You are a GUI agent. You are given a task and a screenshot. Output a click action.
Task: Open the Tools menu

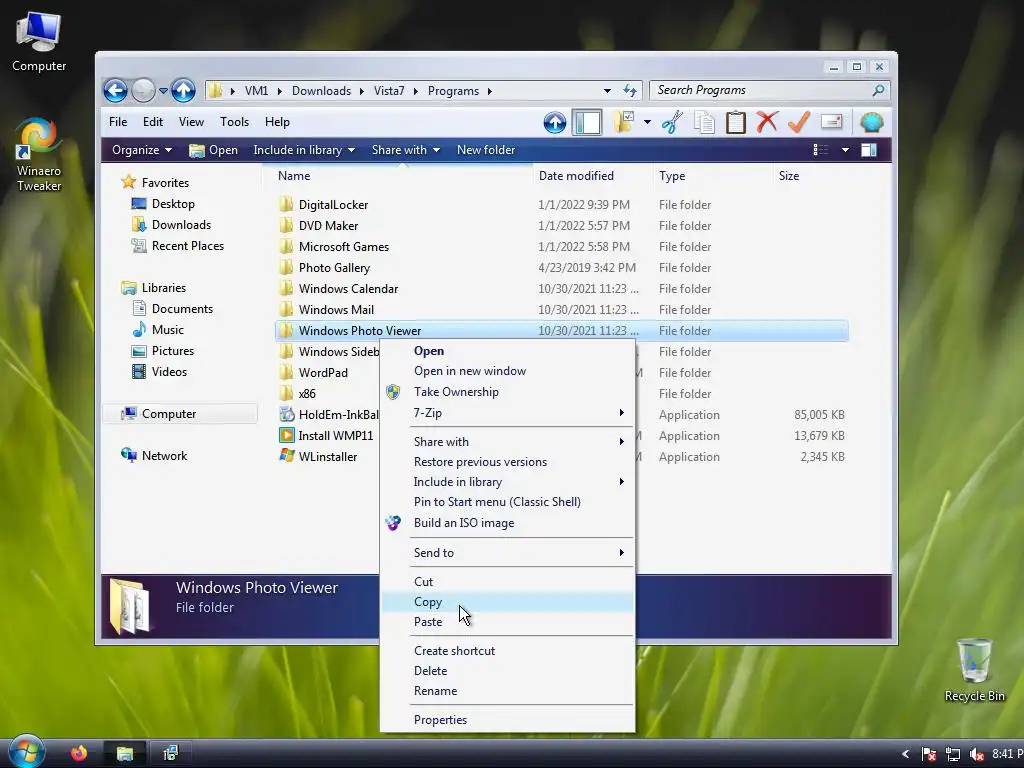(x=234, y=122)
